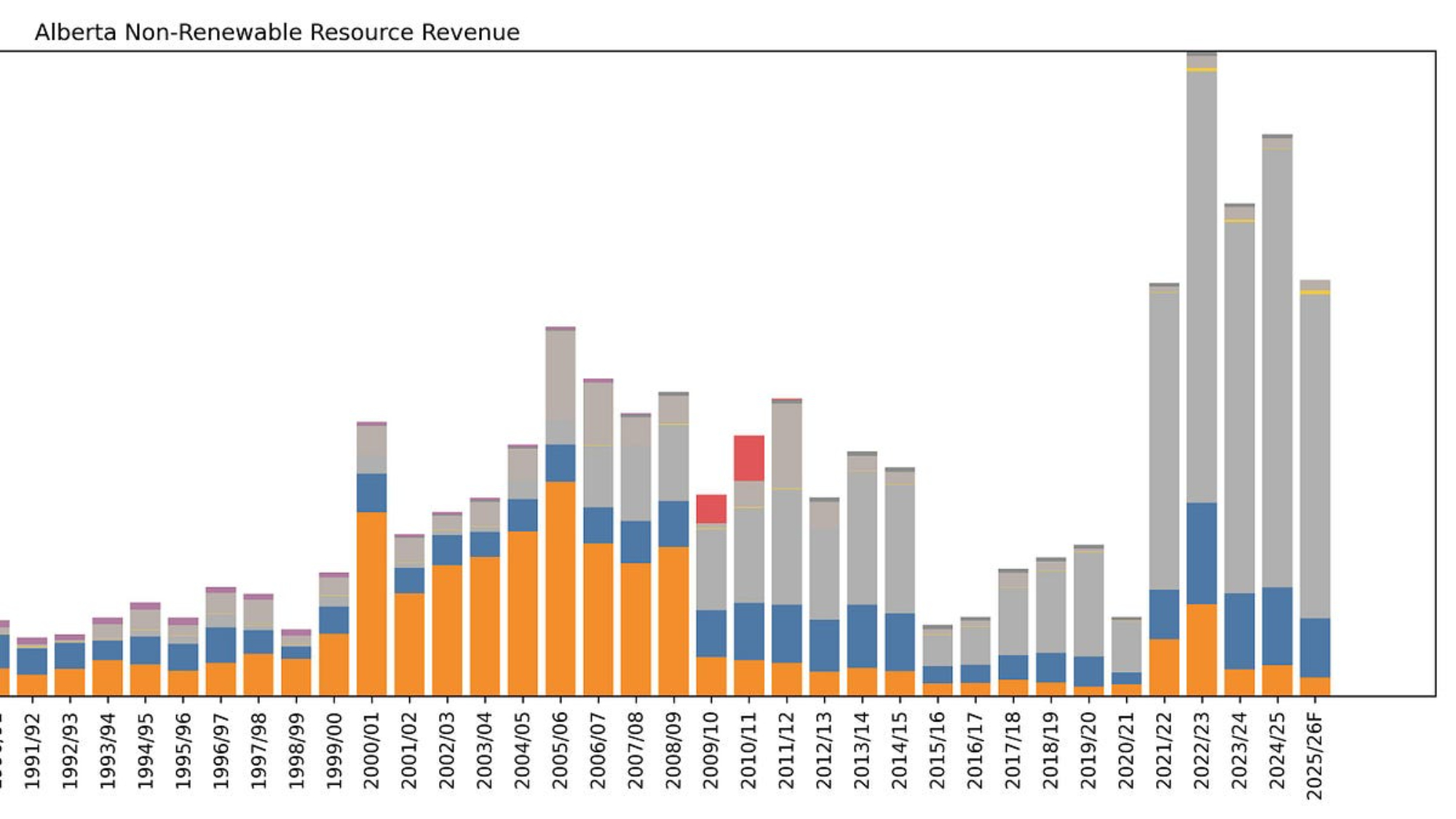The image size is (1456, 819).
Task: Click the blue segment of the 1996/97 bar
Action: 221,645
